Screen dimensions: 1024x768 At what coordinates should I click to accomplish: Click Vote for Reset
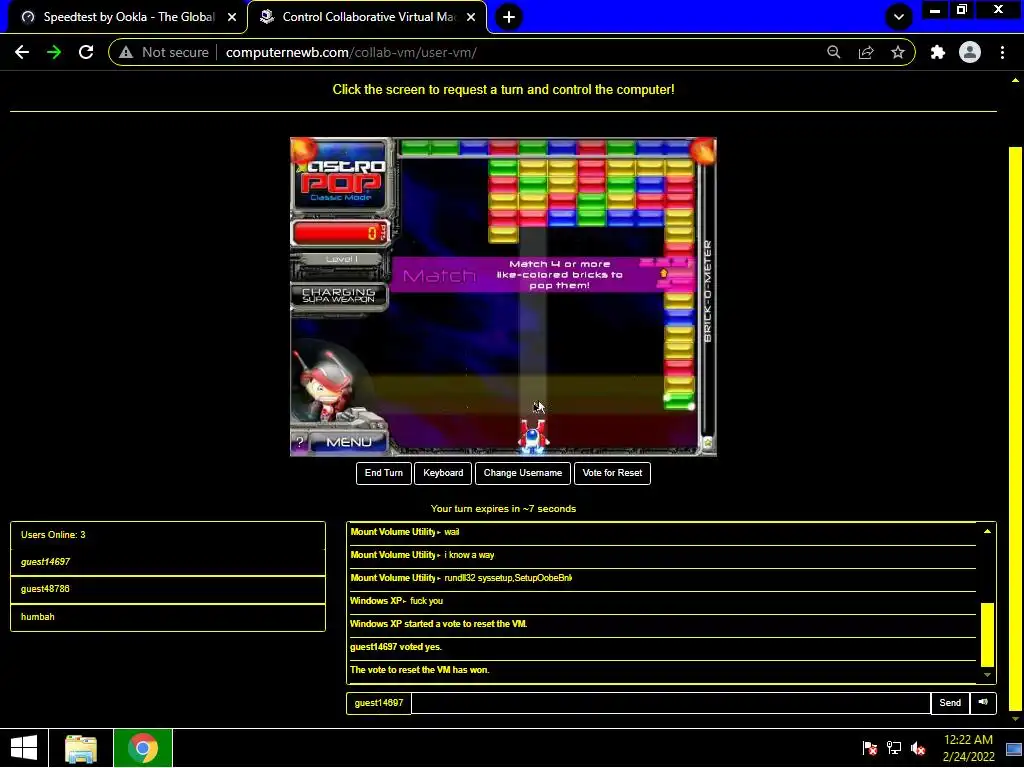(612, 473)
